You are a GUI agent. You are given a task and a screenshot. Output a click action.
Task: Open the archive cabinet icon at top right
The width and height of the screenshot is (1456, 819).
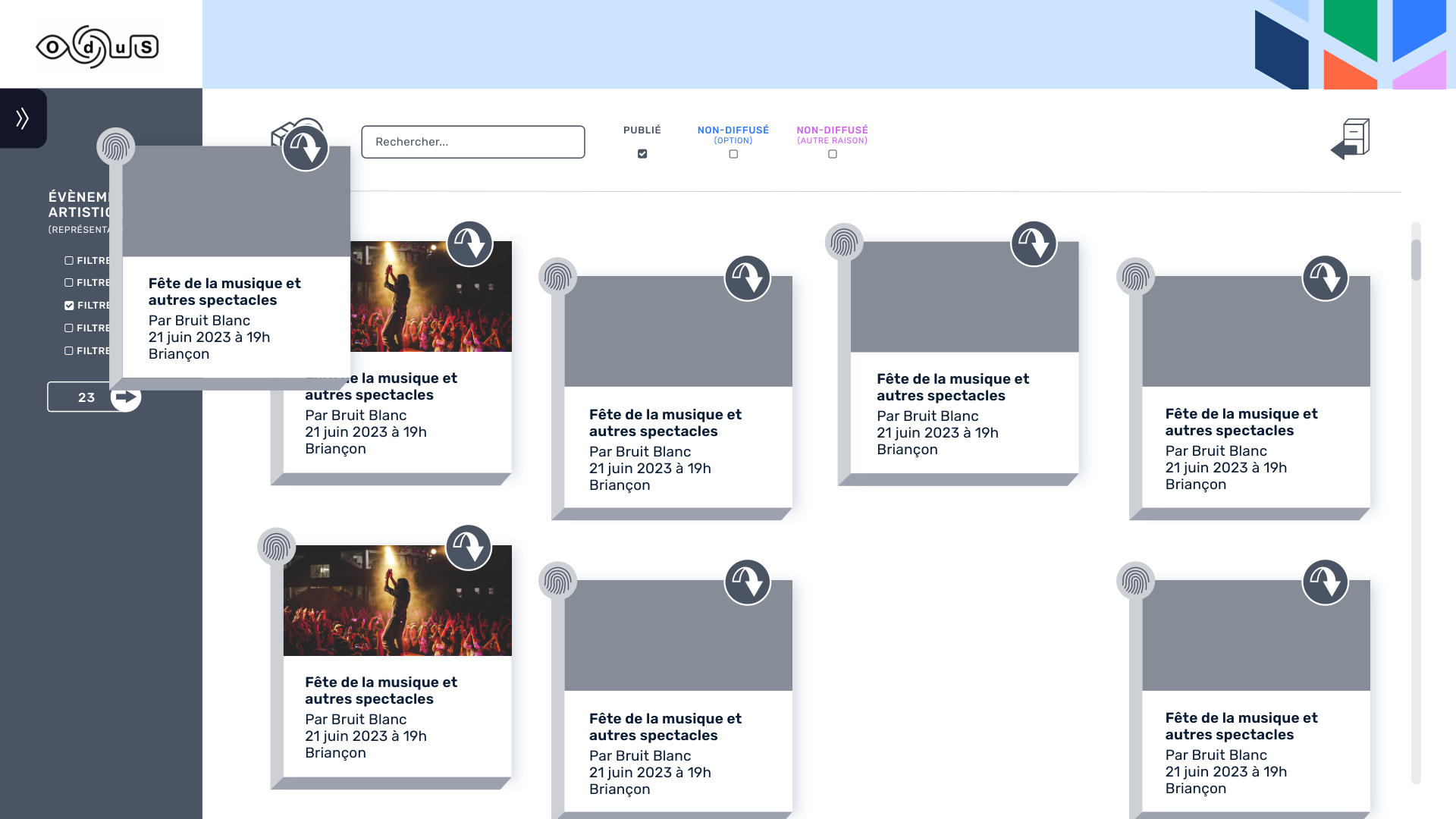(1351, 139)
